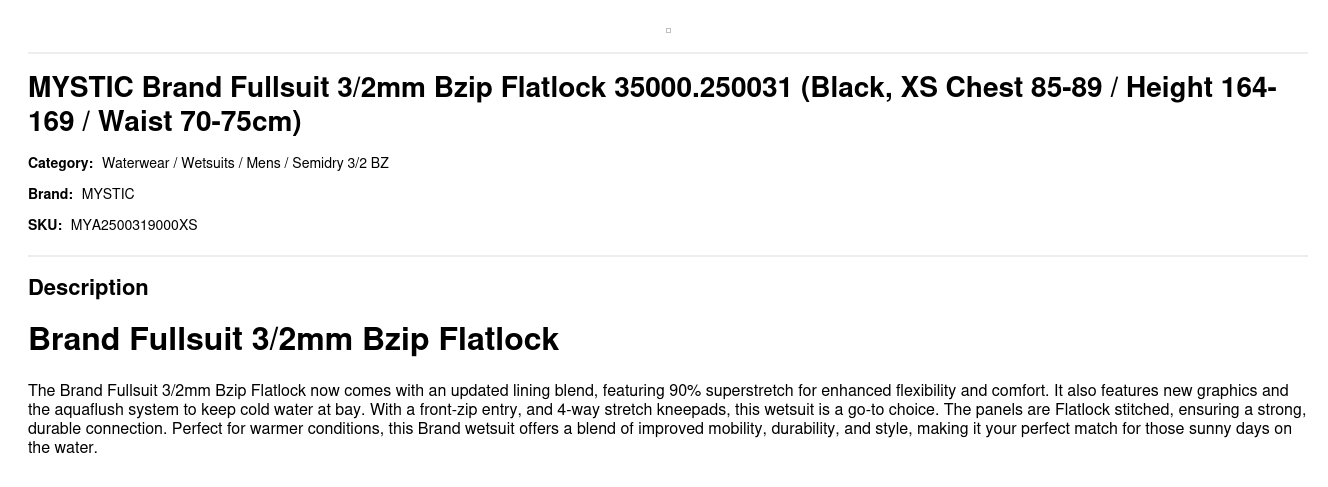The image size is (1328, 487).
Task: Select Mens in the category path
Action: coord(263,163)
